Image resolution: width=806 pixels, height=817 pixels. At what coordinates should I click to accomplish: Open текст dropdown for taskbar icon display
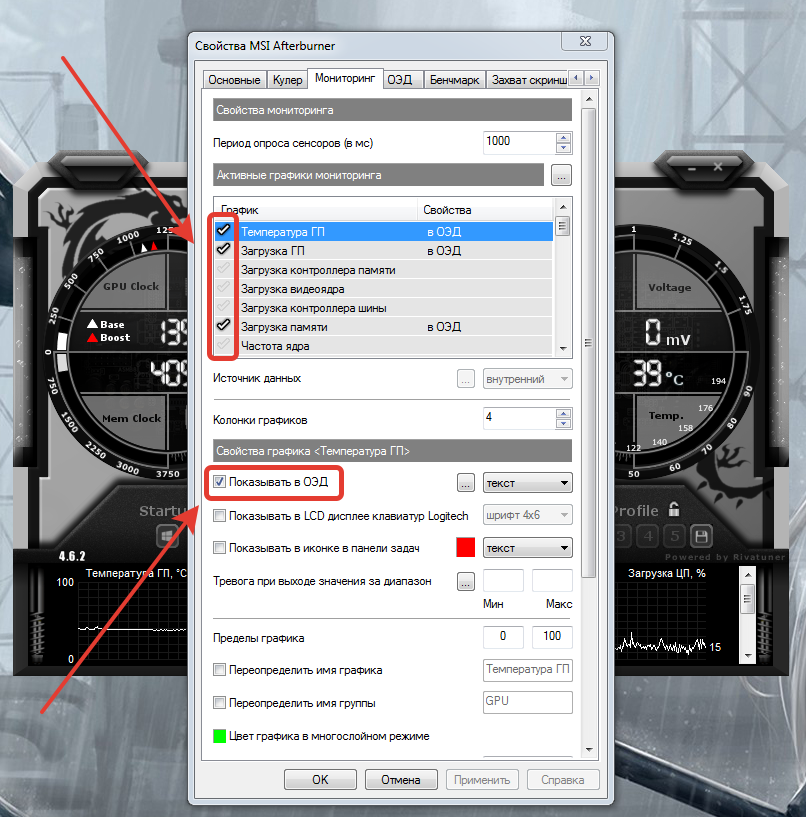527,547
